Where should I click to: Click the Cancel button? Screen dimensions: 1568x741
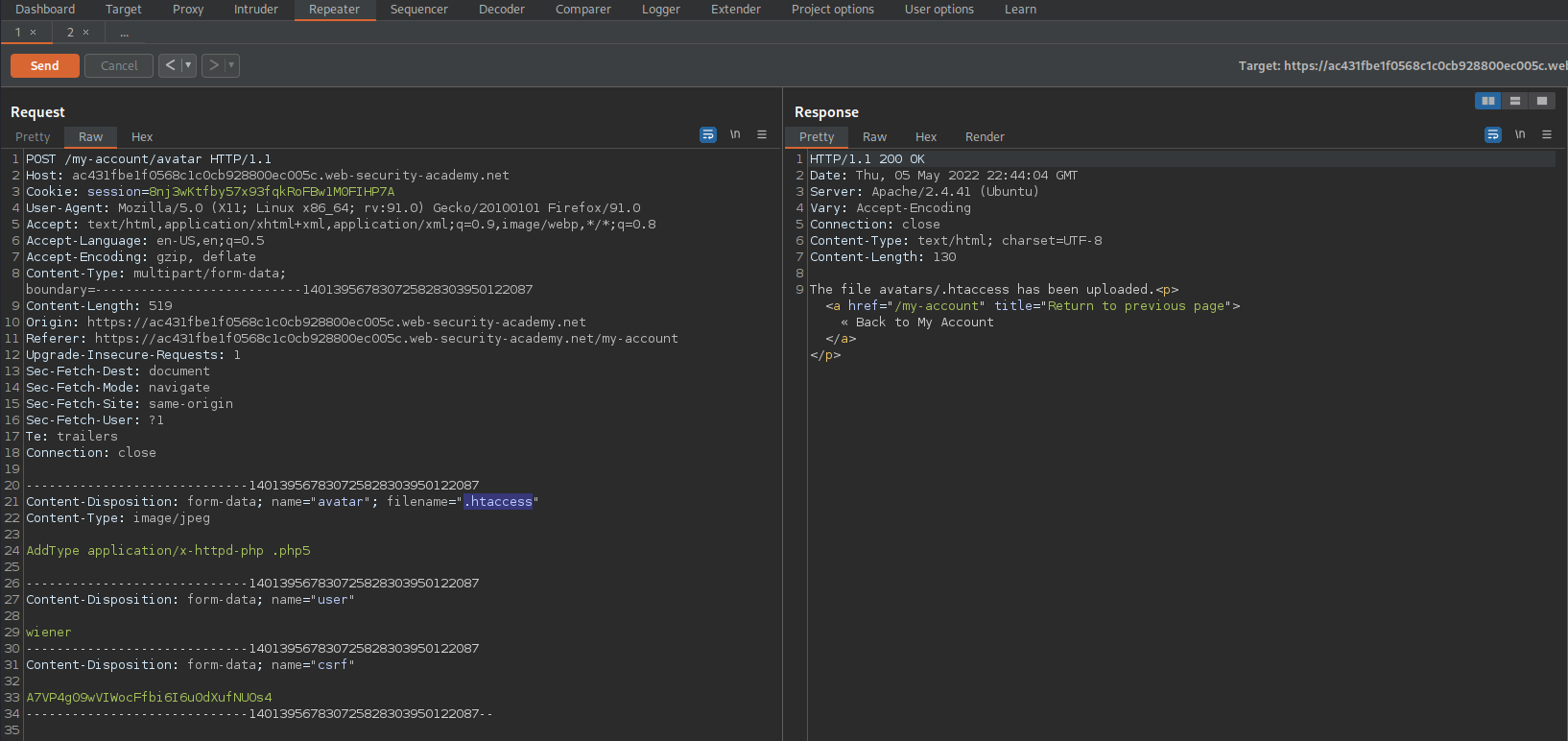pos(119,65)
